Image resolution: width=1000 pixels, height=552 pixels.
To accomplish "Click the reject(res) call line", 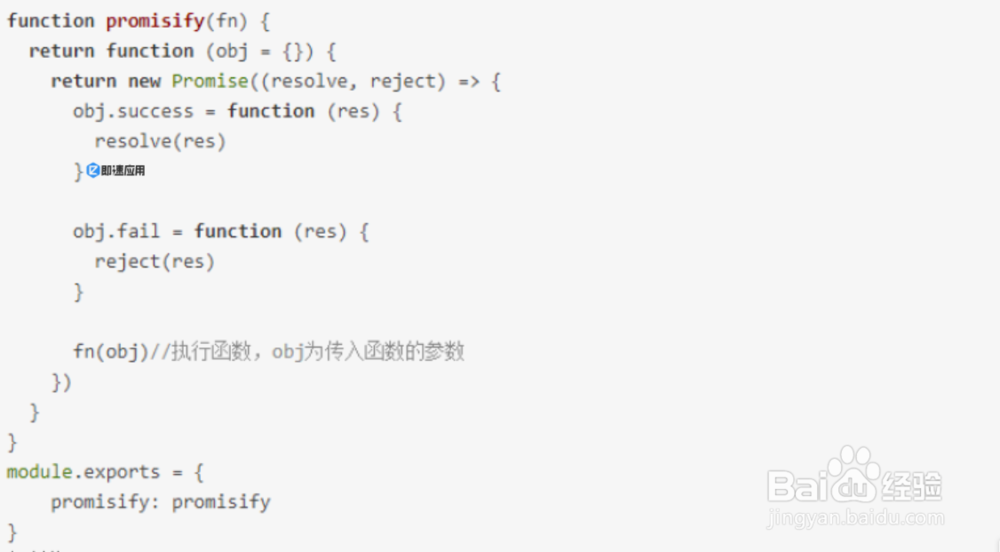I will tap(154, 261).
